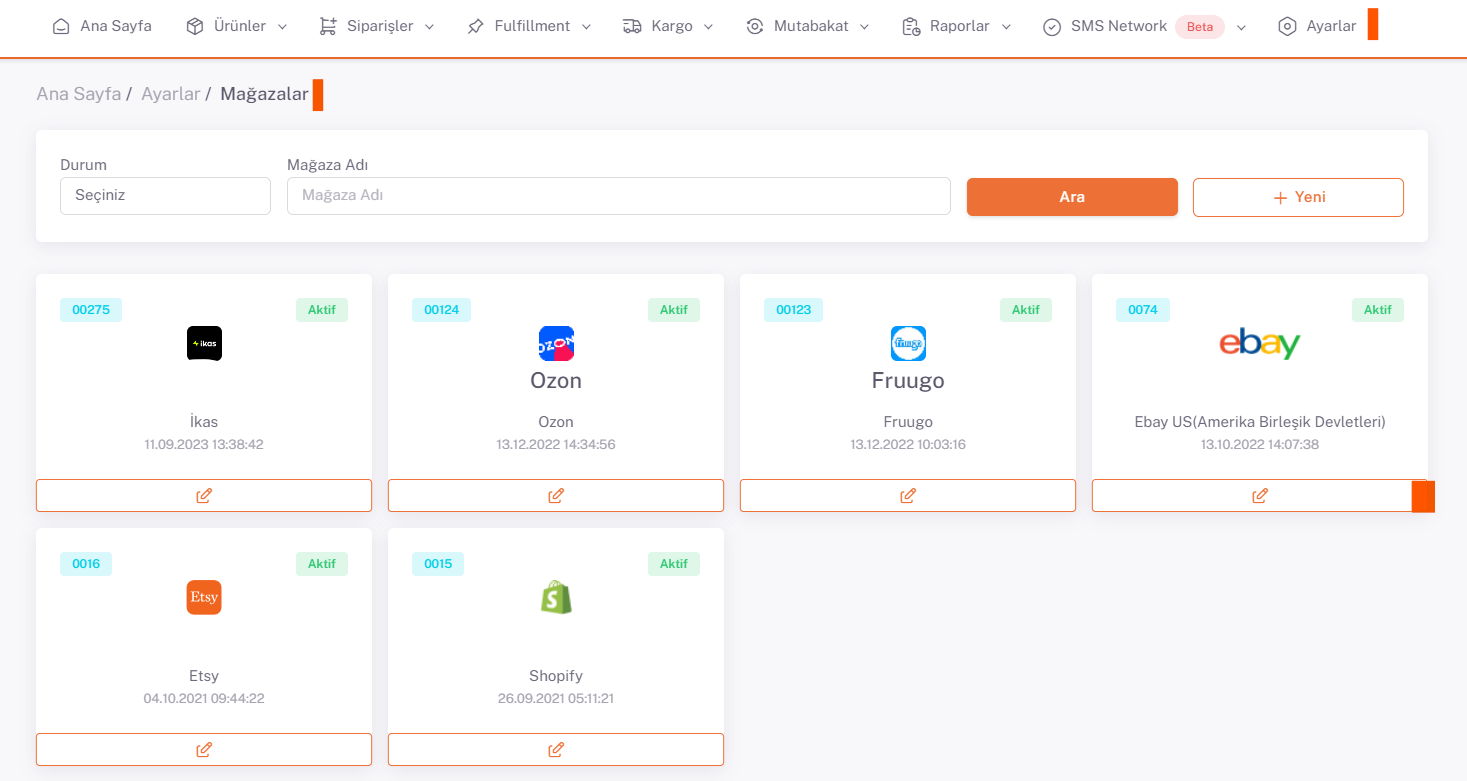Click store ID badge 0016
This screenshot has width=1467, height=781.
pos(86,564)
